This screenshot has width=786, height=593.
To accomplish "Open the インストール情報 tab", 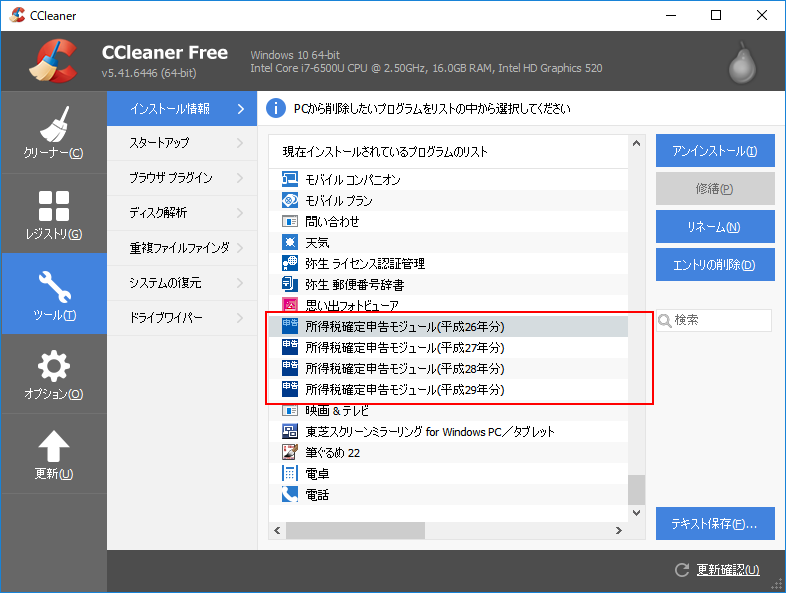I will pyautogui.click(x=182, y=109).
